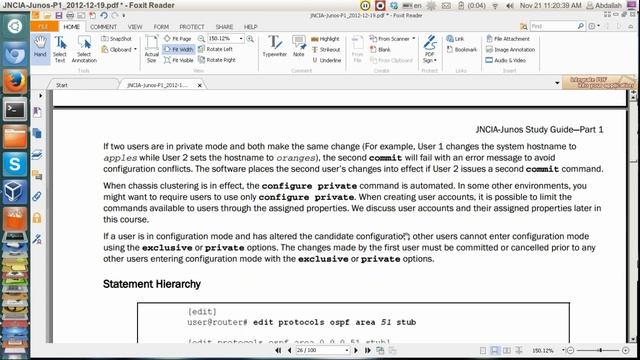This screenshot has width=640, height=360.
Task: Go to previous page
Action: click(x=289, y=350)
